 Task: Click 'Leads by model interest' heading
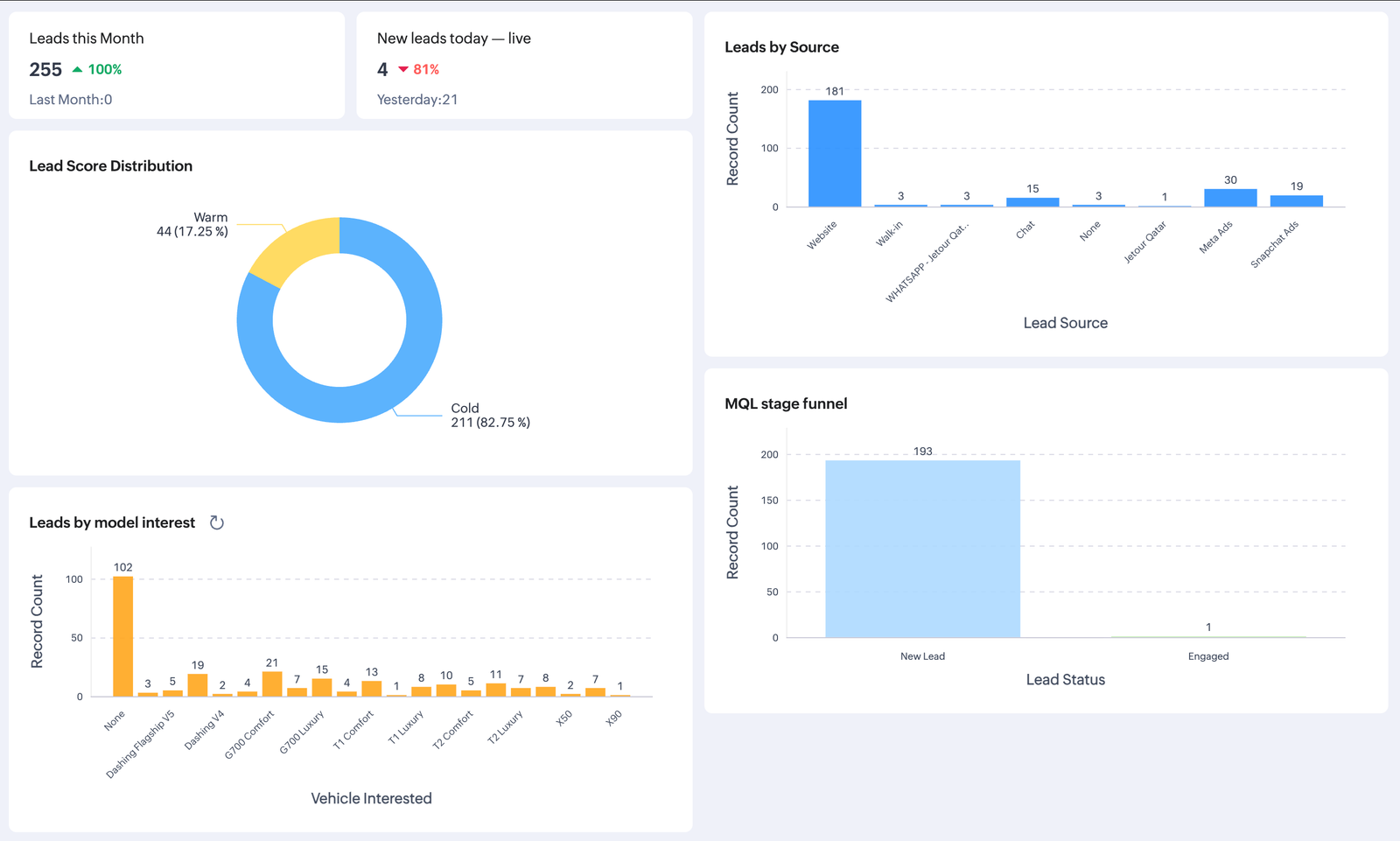pyautogui.click(x=112, y=522)
